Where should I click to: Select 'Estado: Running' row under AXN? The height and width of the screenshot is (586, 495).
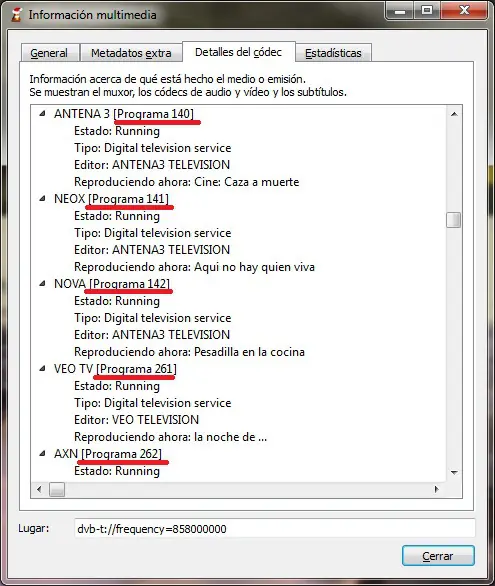[x=117, y=471]
